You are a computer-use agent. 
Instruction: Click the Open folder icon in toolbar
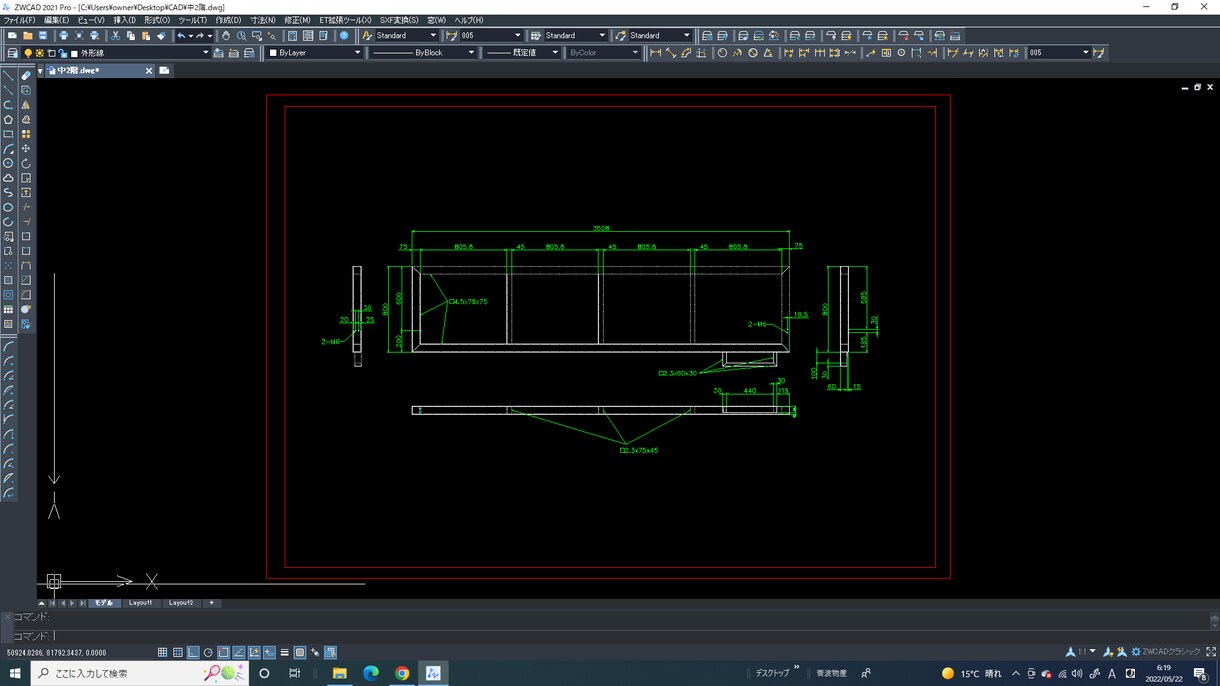pyautogui.click(x=27, y=36)
